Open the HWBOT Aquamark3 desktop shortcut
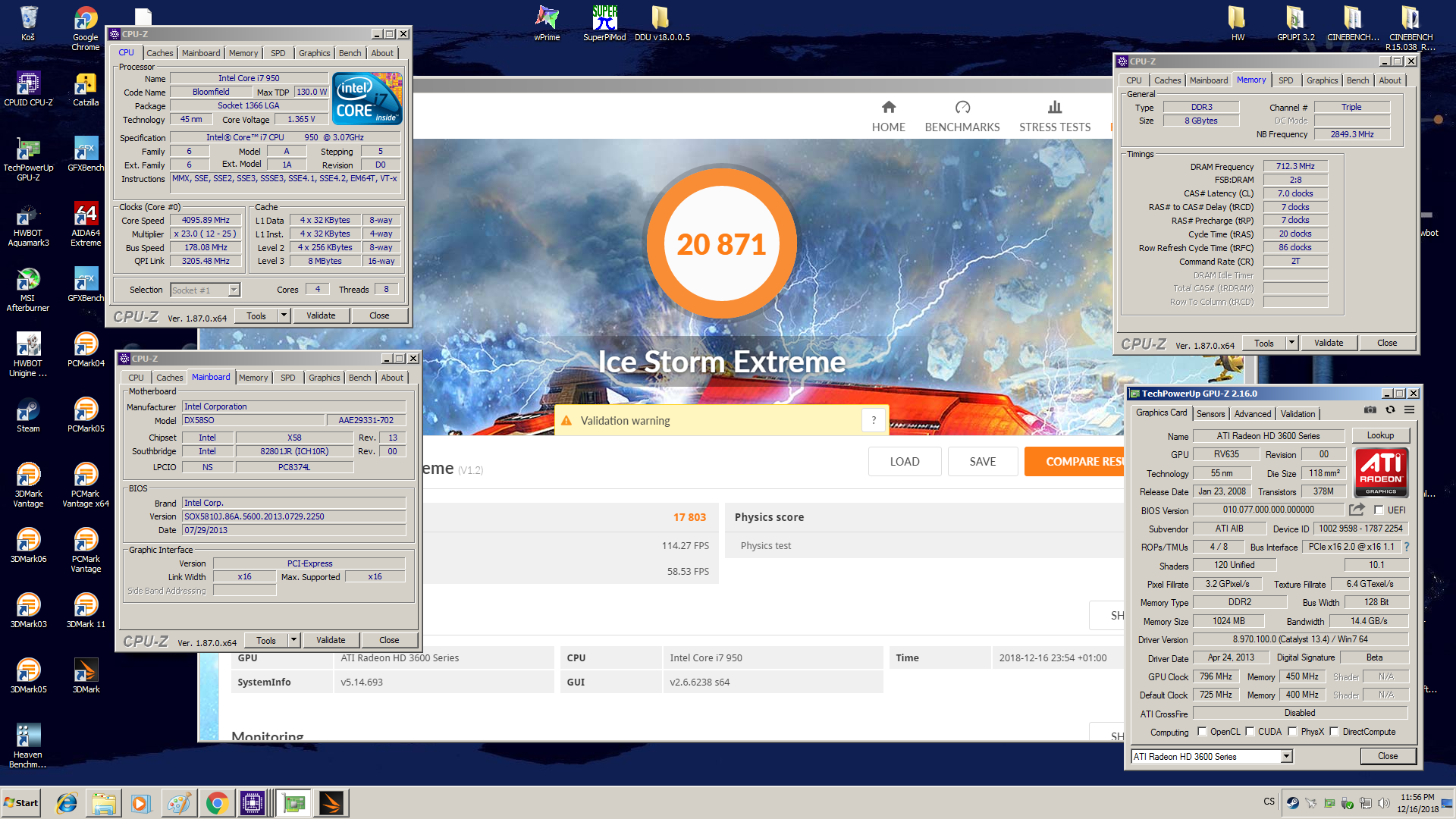 point(28,224)
